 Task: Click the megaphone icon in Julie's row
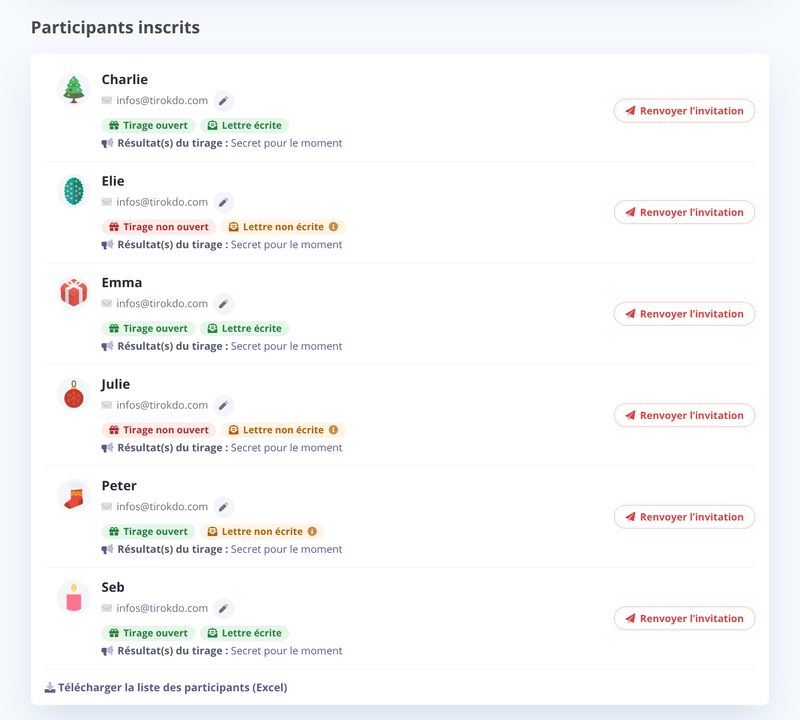click(x=107, y=448)
